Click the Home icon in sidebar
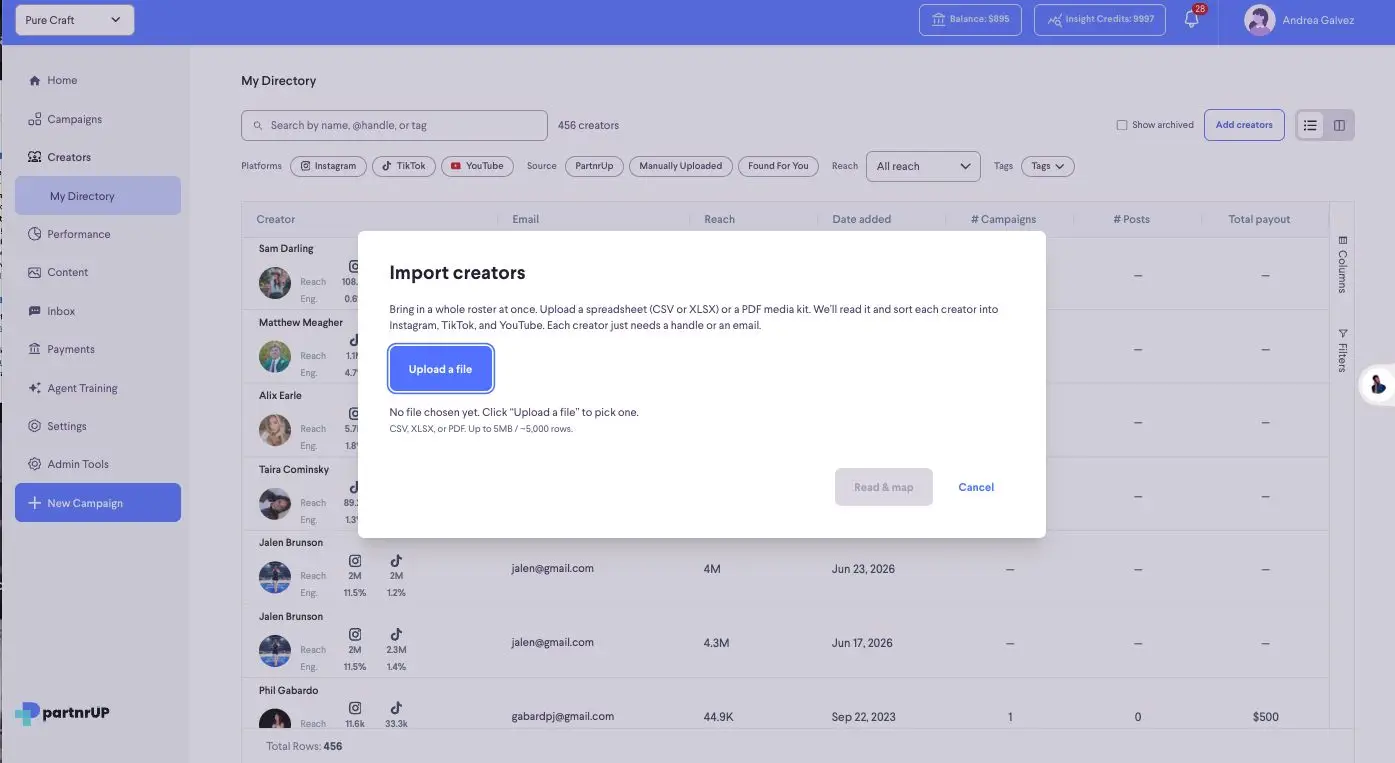The width and height of the screenshot is (1395, 763). [x=35, y=81]
